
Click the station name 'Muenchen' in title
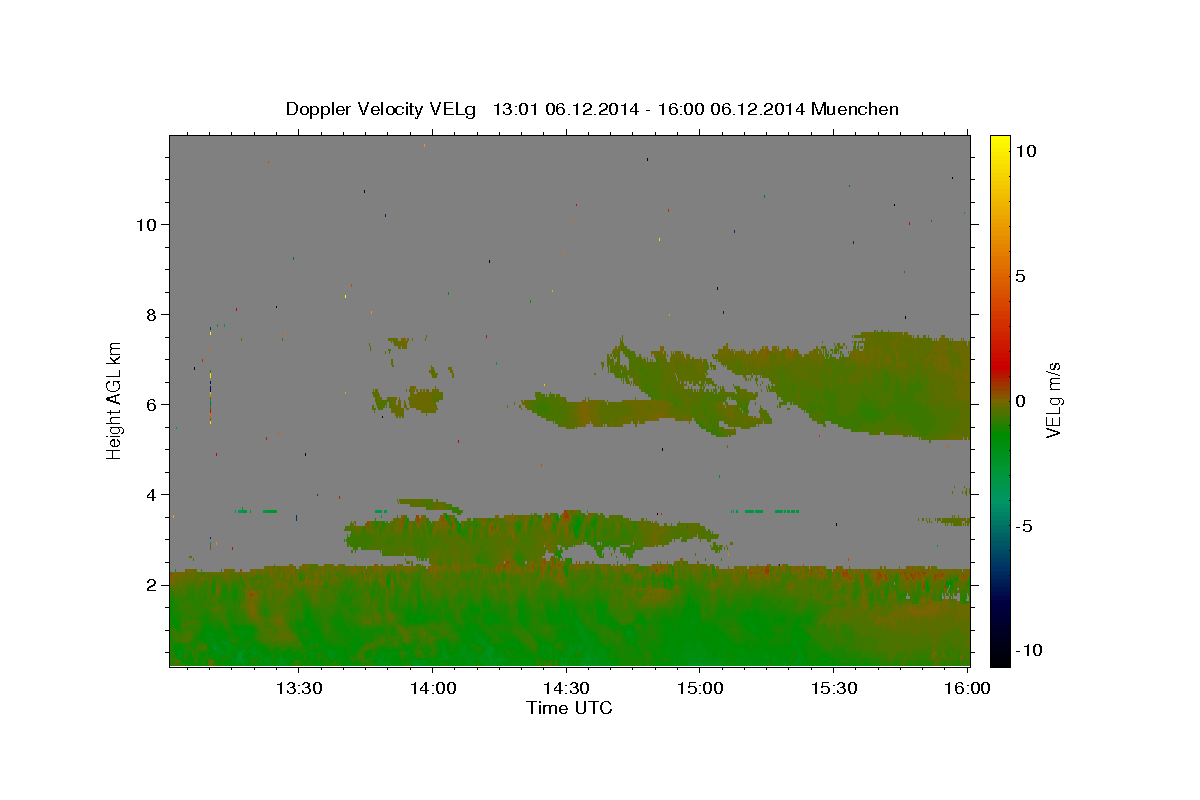pyautogui.click(x=855, y=109)
